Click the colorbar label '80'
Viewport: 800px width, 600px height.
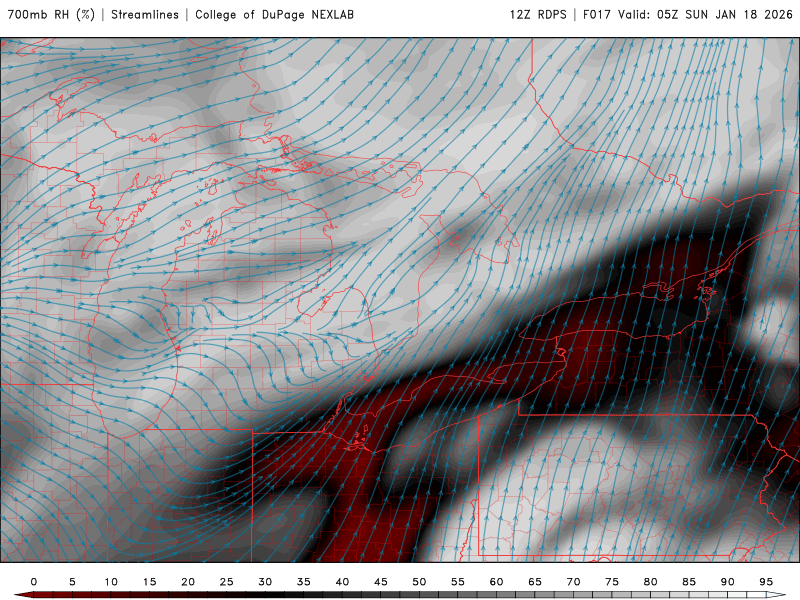pos(651,582)
